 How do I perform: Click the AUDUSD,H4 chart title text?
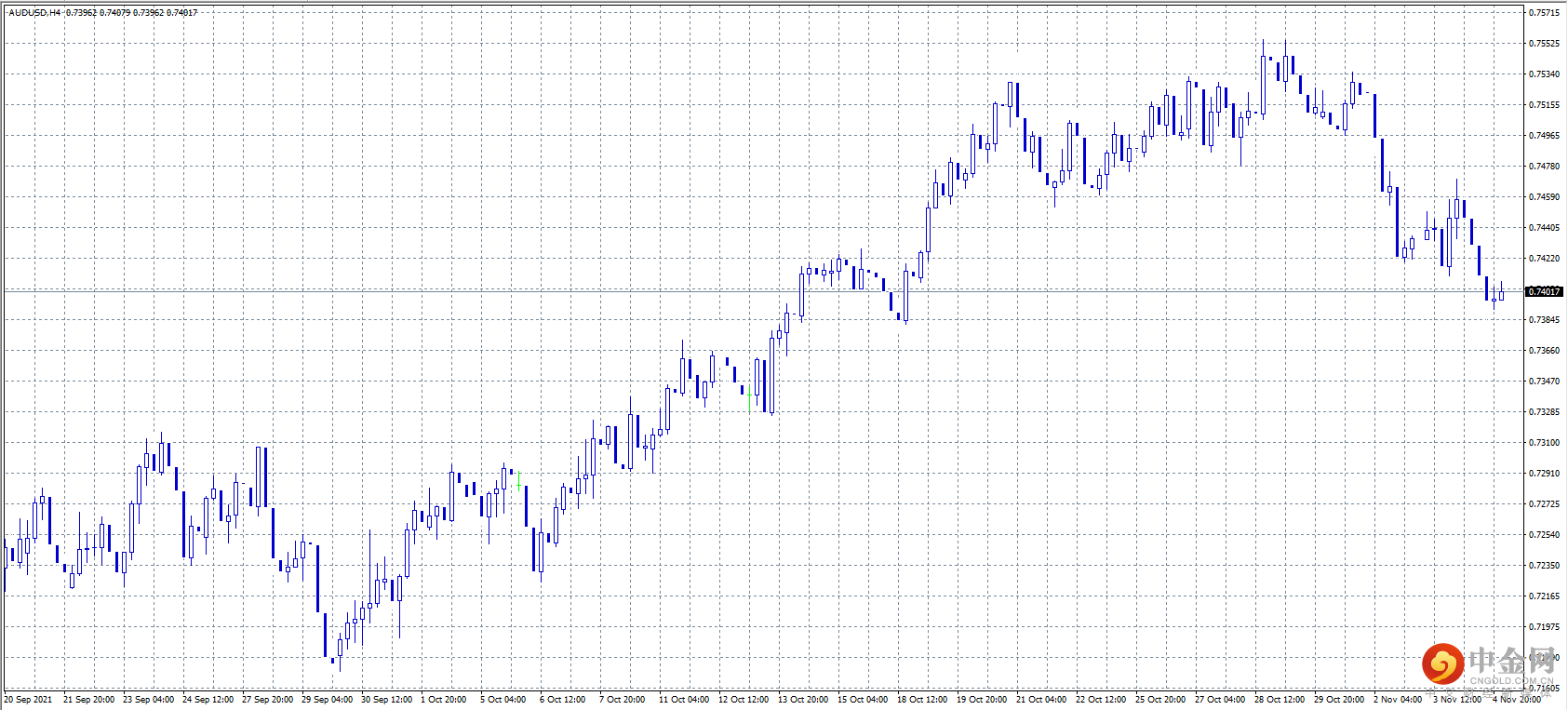coord(34,13)
